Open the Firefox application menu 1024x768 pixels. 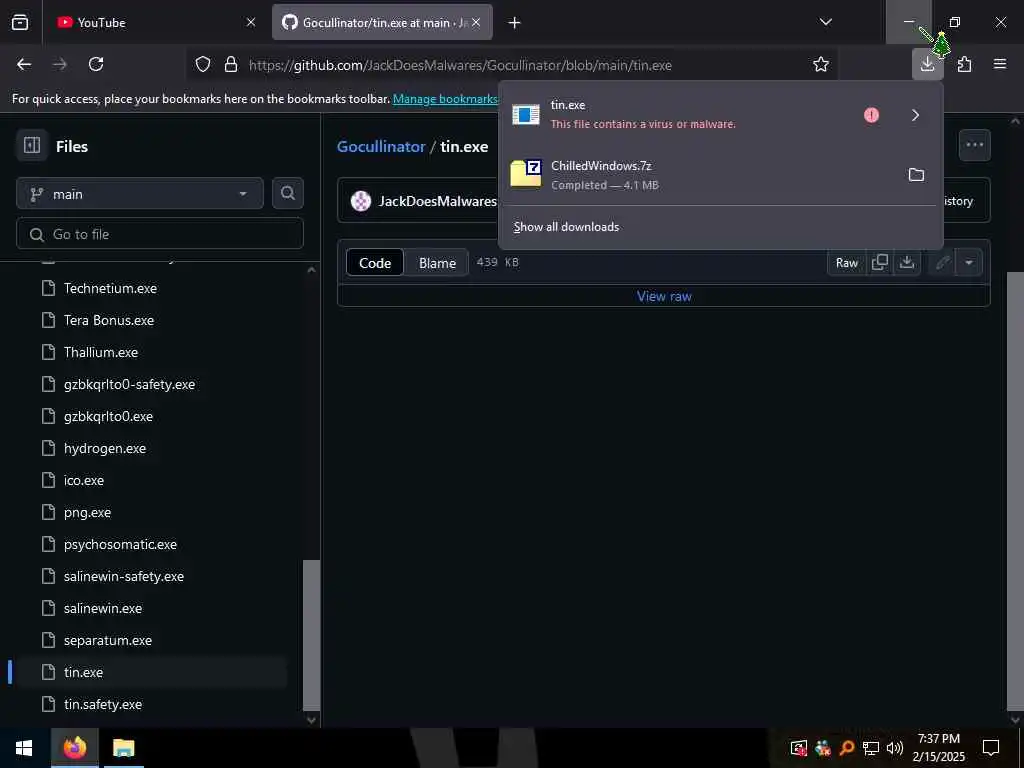pyautogui.click(x=1000, y=64)
